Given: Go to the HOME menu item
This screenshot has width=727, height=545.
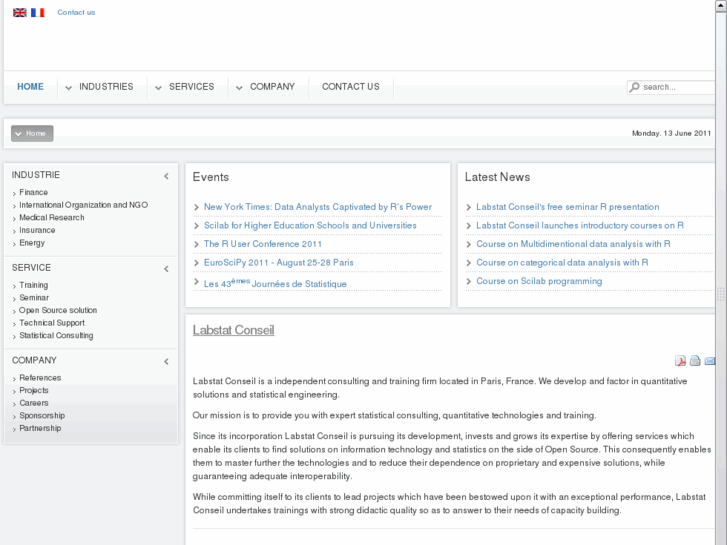Looking at the screenshot, I should [x=30, y=87].
